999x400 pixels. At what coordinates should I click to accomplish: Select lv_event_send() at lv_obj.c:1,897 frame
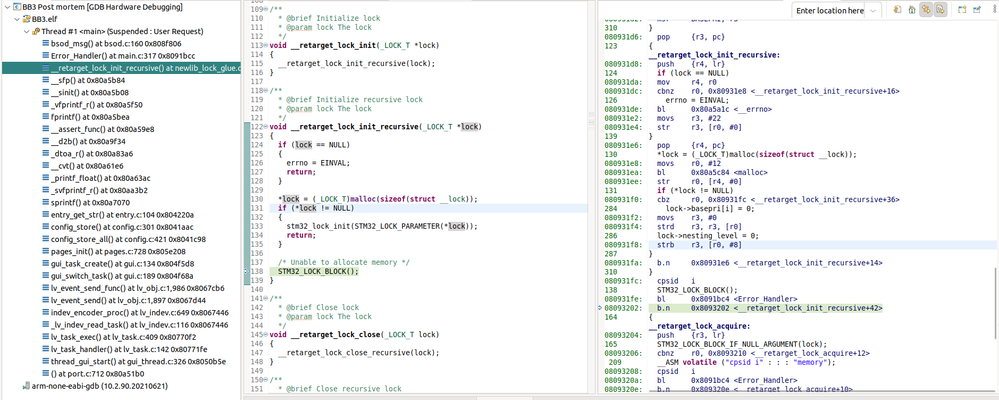(127, 300)
